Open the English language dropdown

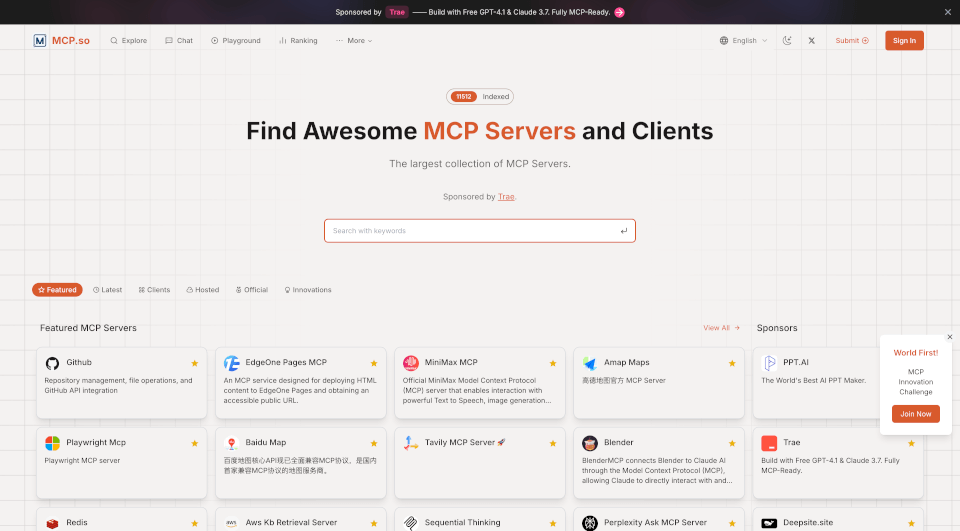coord(744,41)
